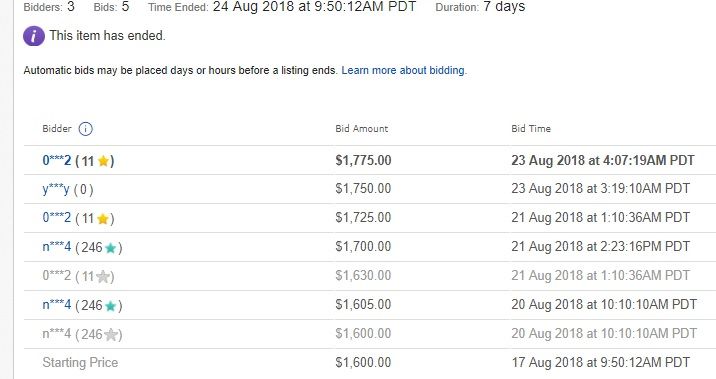
Task: Click the Time Ended date text
Action: coord(314,7)
